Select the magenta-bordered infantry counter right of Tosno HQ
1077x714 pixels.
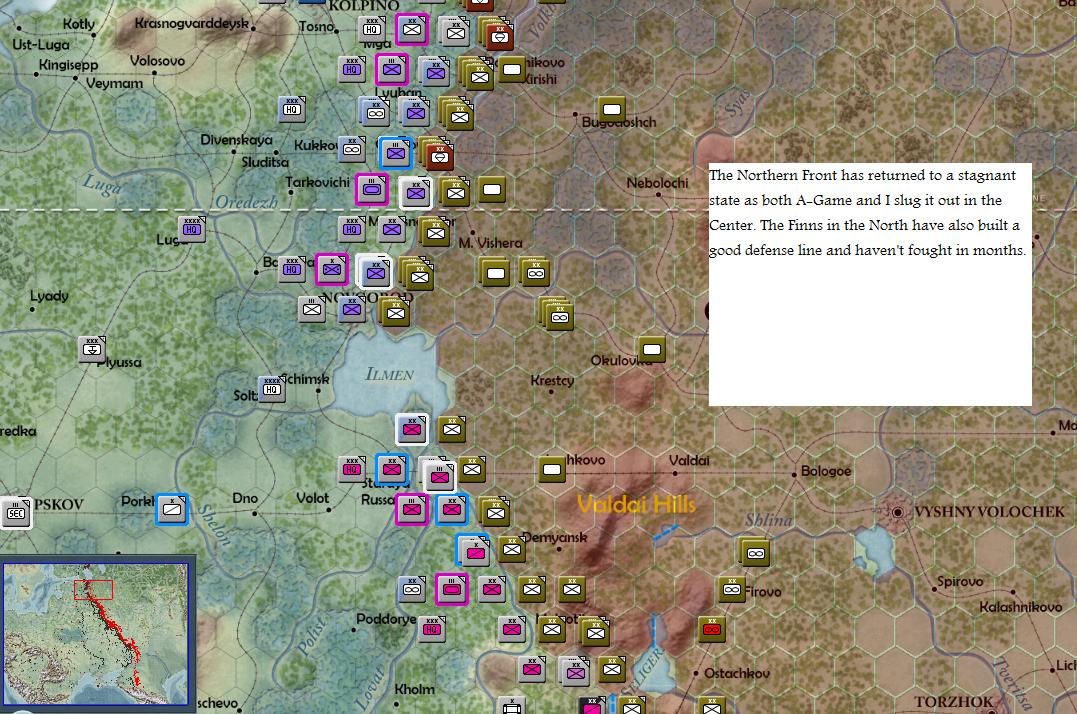point(411,29)
